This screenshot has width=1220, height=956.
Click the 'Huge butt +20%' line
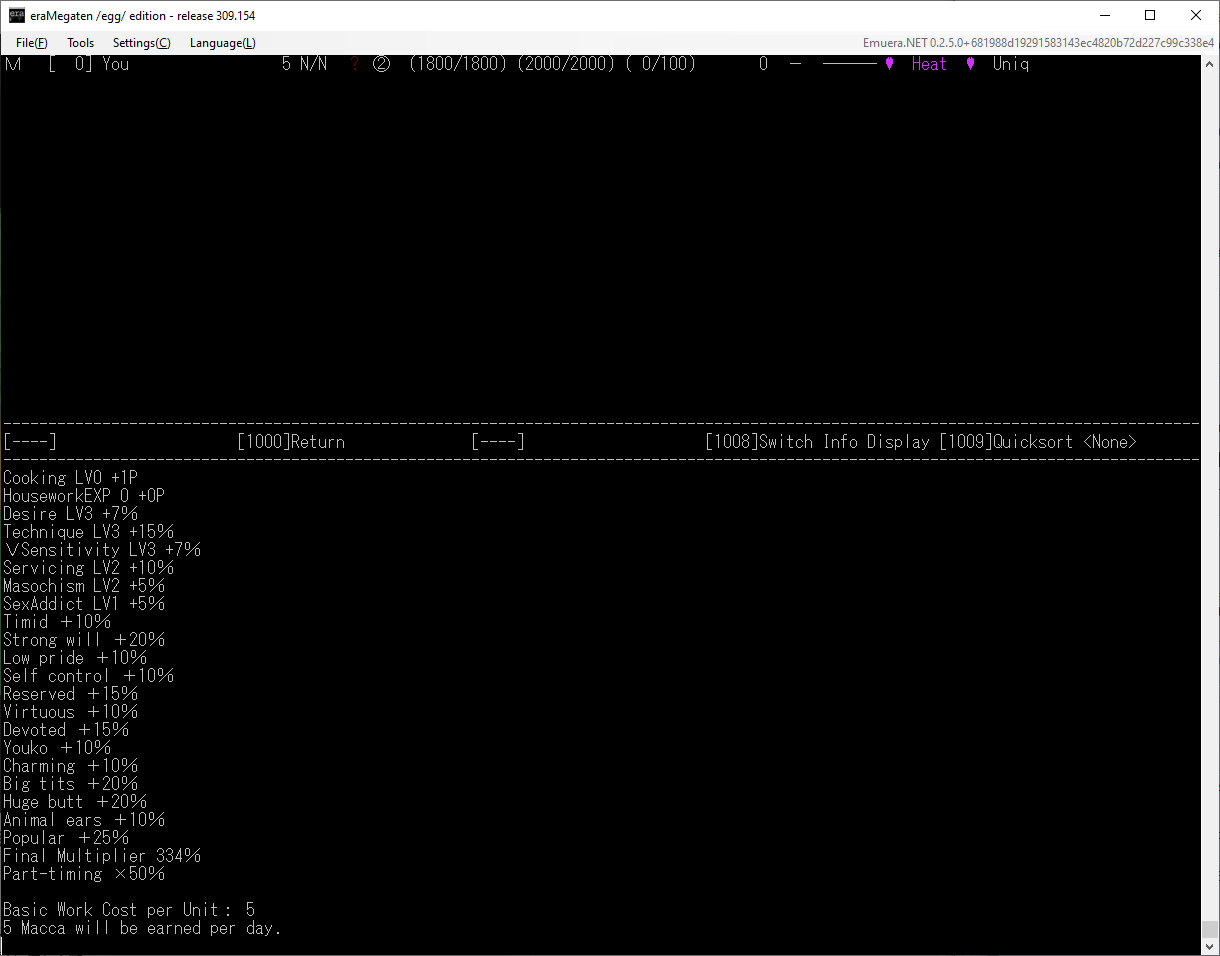point(75,802)
